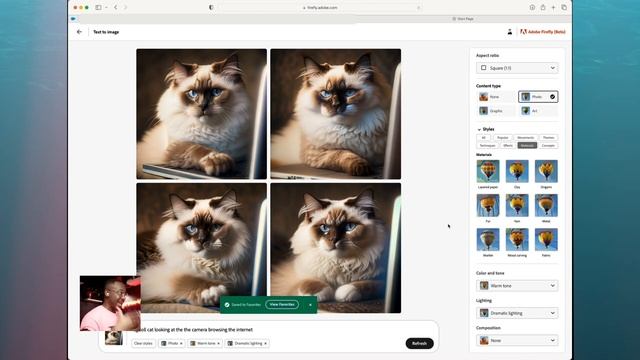Switch to the Popular styles tab
Screen dimensions: 640x360
point(502,138)
